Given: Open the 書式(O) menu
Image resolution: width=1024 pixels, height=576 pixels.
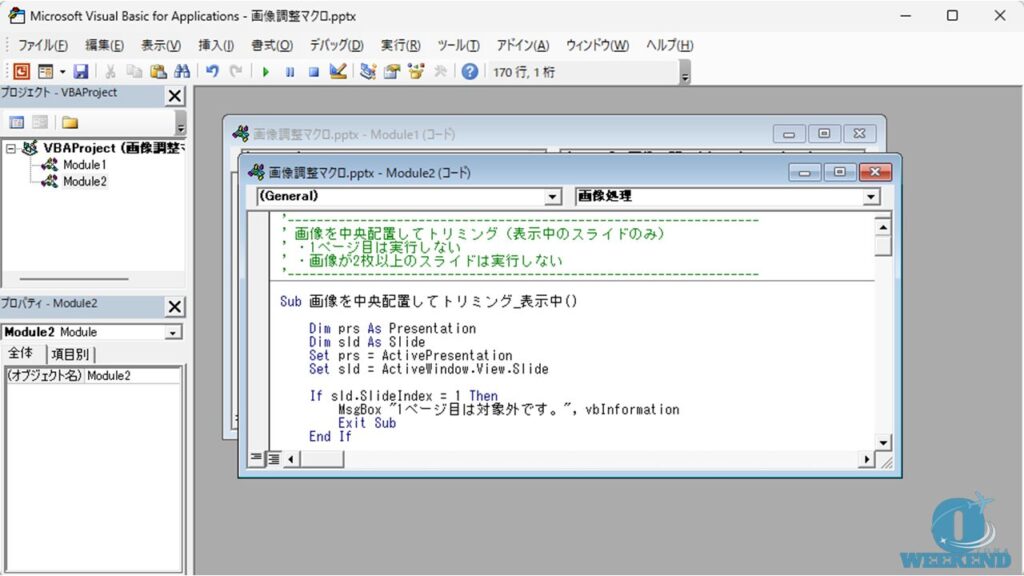Looking at the screenshot, I should (x=272, y=45).
